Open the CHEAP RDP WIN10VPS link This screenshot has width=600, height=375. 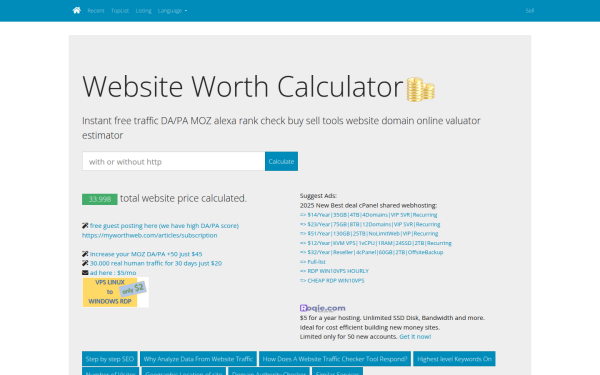332,280
